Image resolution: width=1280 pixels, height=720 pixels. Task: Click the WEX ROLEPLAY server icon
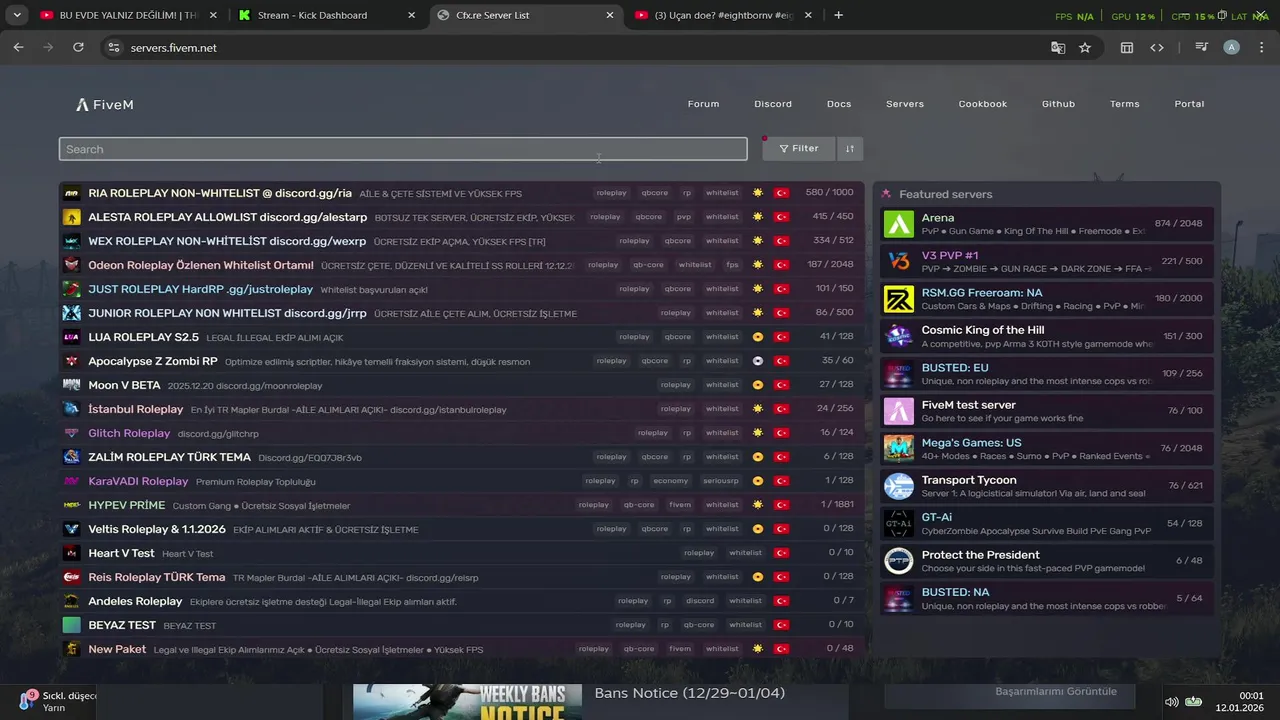click(x=72, y=241)
